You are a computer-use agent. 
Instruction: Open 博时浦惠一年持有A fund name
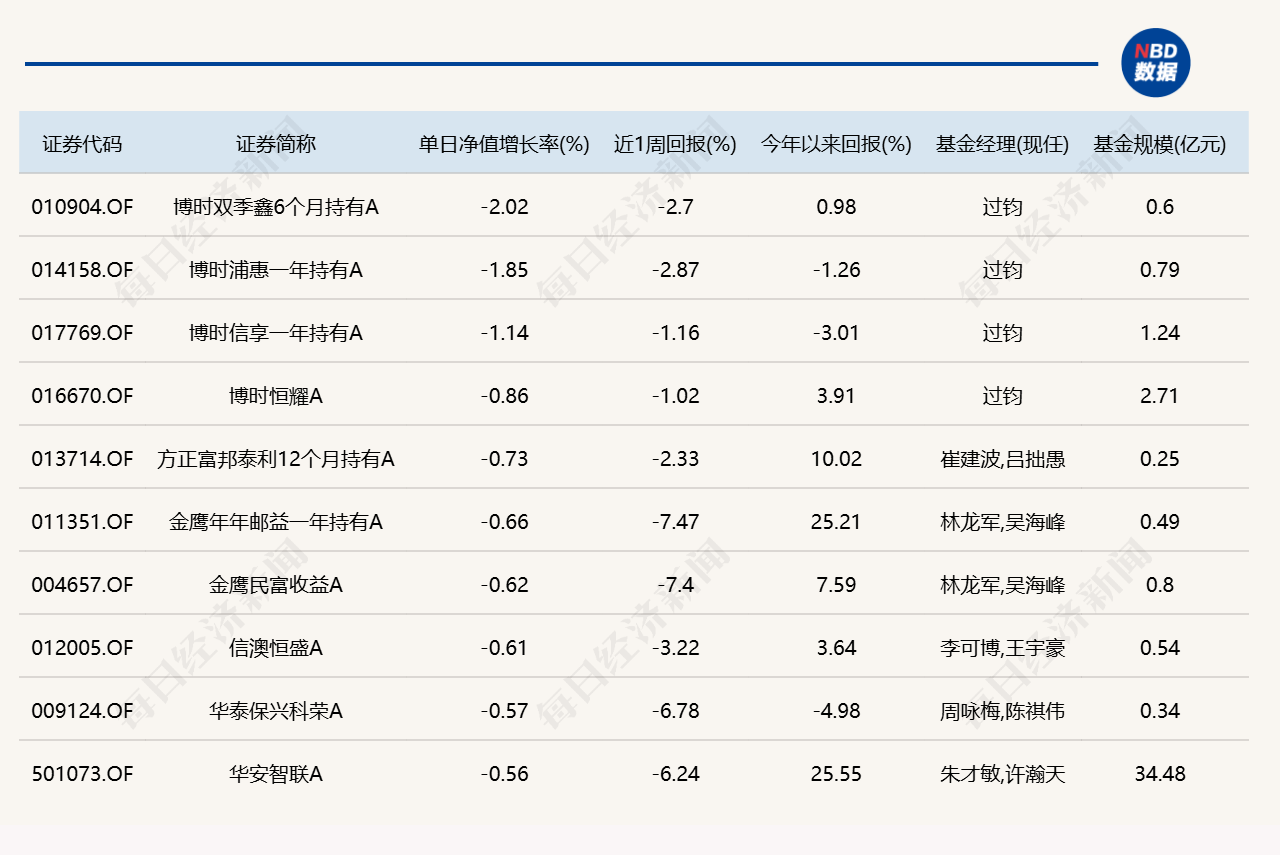click(276, 270)
